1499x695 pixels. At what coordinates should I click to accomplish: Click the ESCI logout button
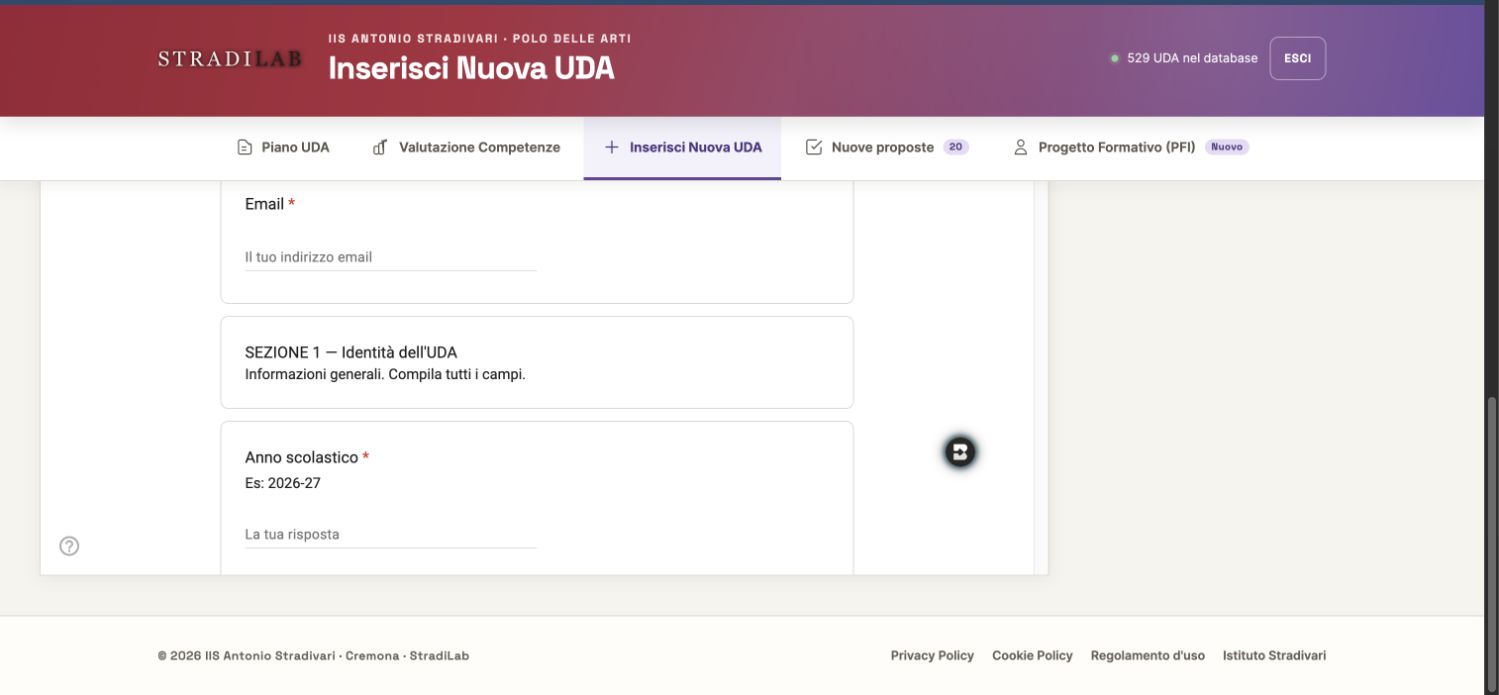pyautogui.click(x=1298, y=58)
